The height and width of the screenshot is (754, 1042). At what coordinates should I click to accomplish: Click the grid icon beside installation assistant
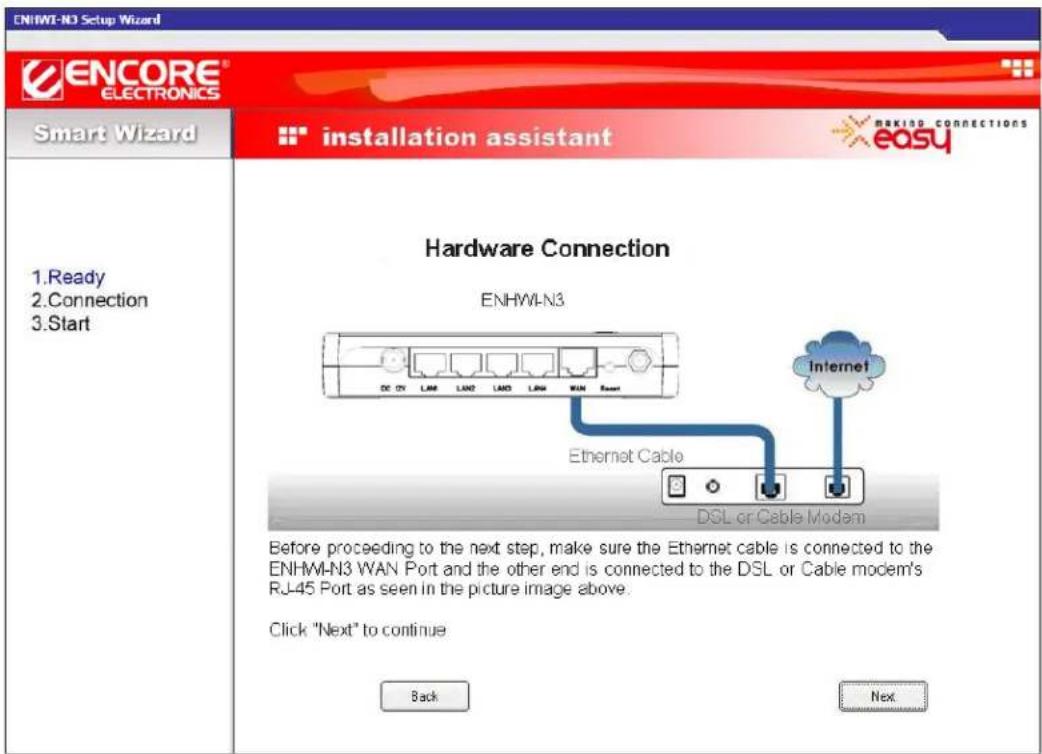coord(292,136)
